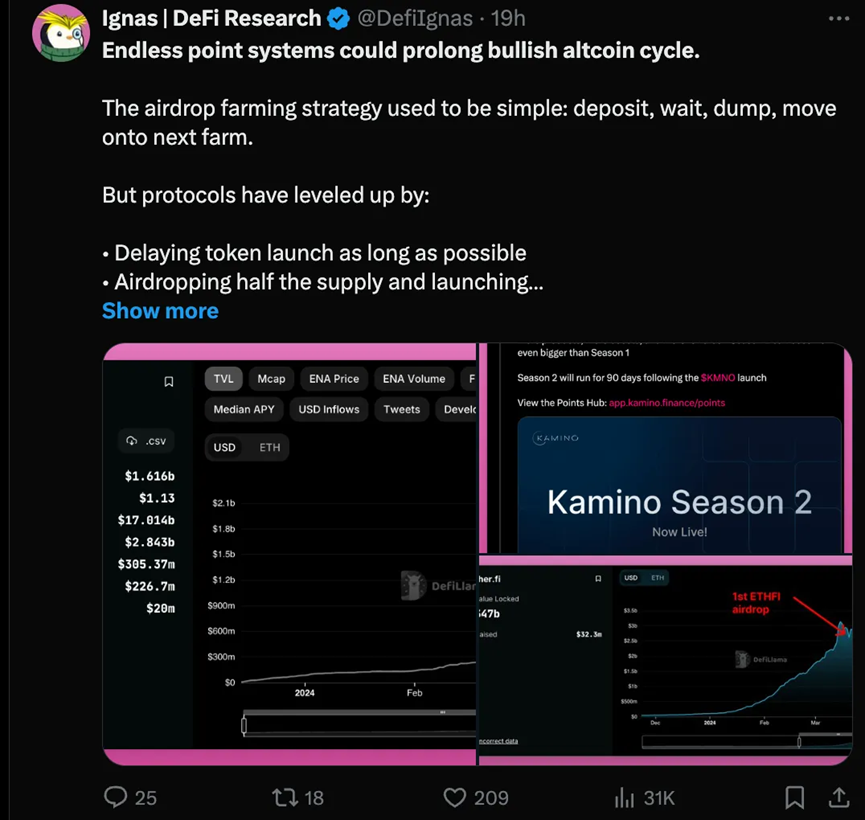Toggle the ETH currency option

(270, 447)
